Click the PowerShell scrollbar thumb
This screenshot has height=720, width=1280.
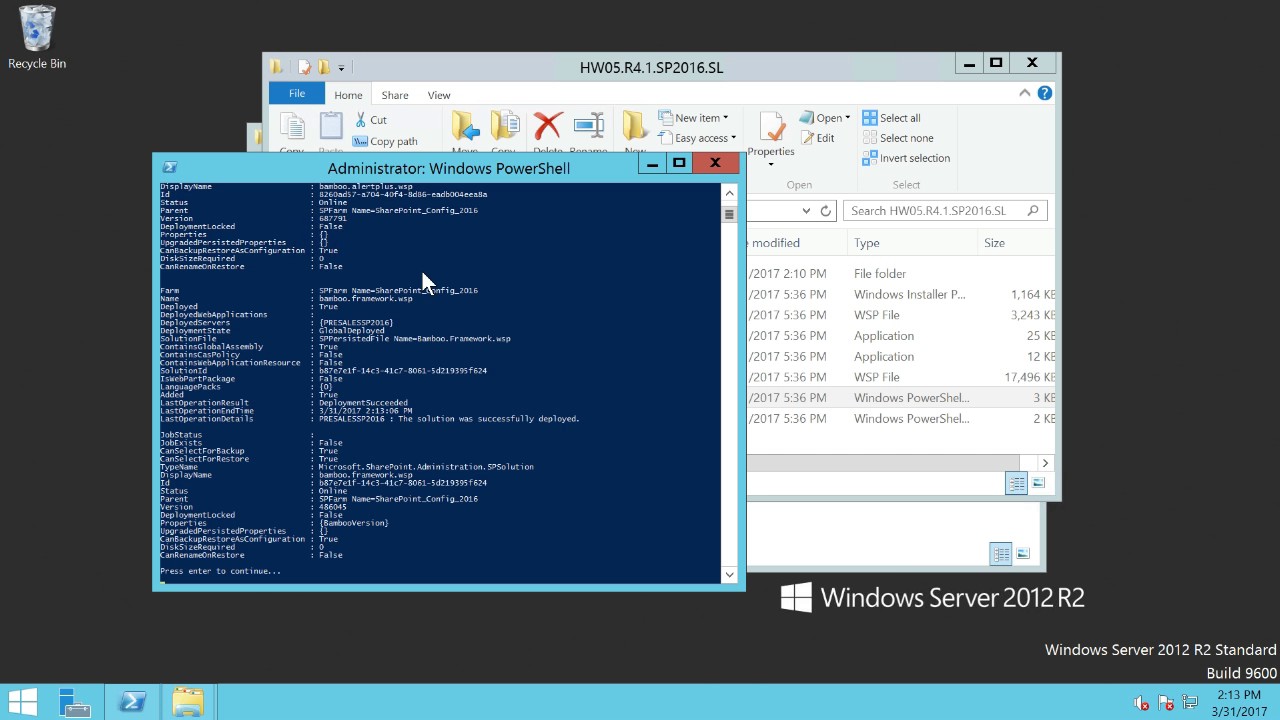(x=729, y=215)
